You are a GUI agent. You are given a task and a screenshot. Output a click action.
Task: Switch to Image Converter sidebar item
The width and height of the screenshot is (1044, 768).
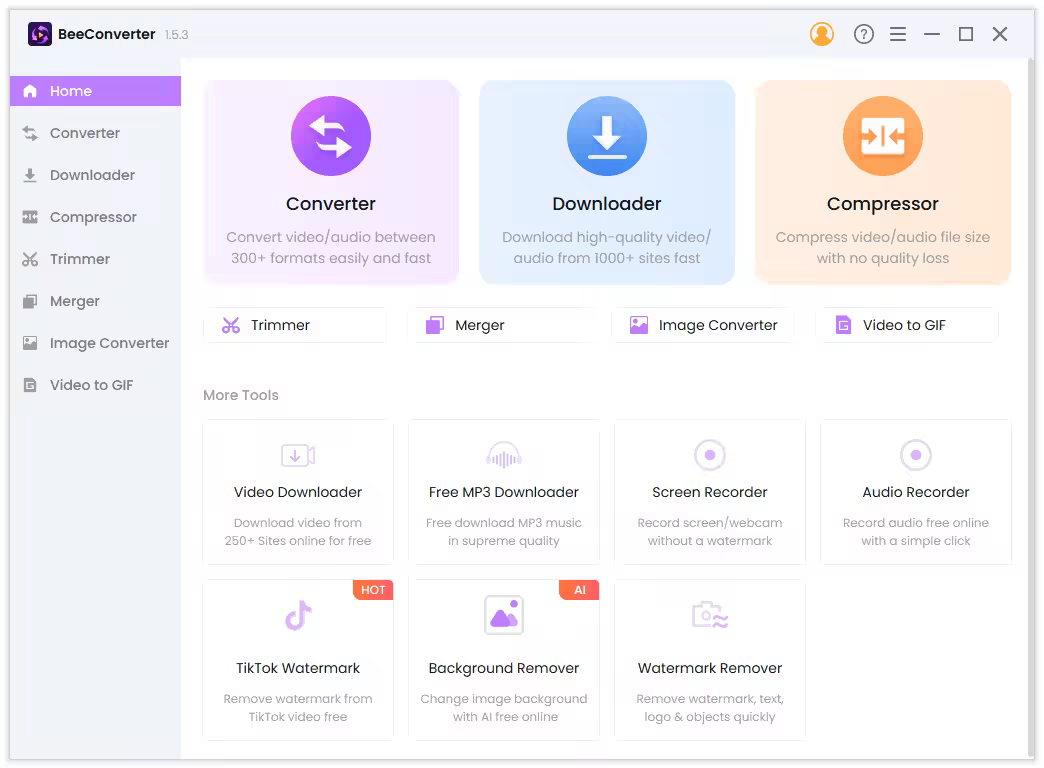pyautogui.click(x=109, y=343)
